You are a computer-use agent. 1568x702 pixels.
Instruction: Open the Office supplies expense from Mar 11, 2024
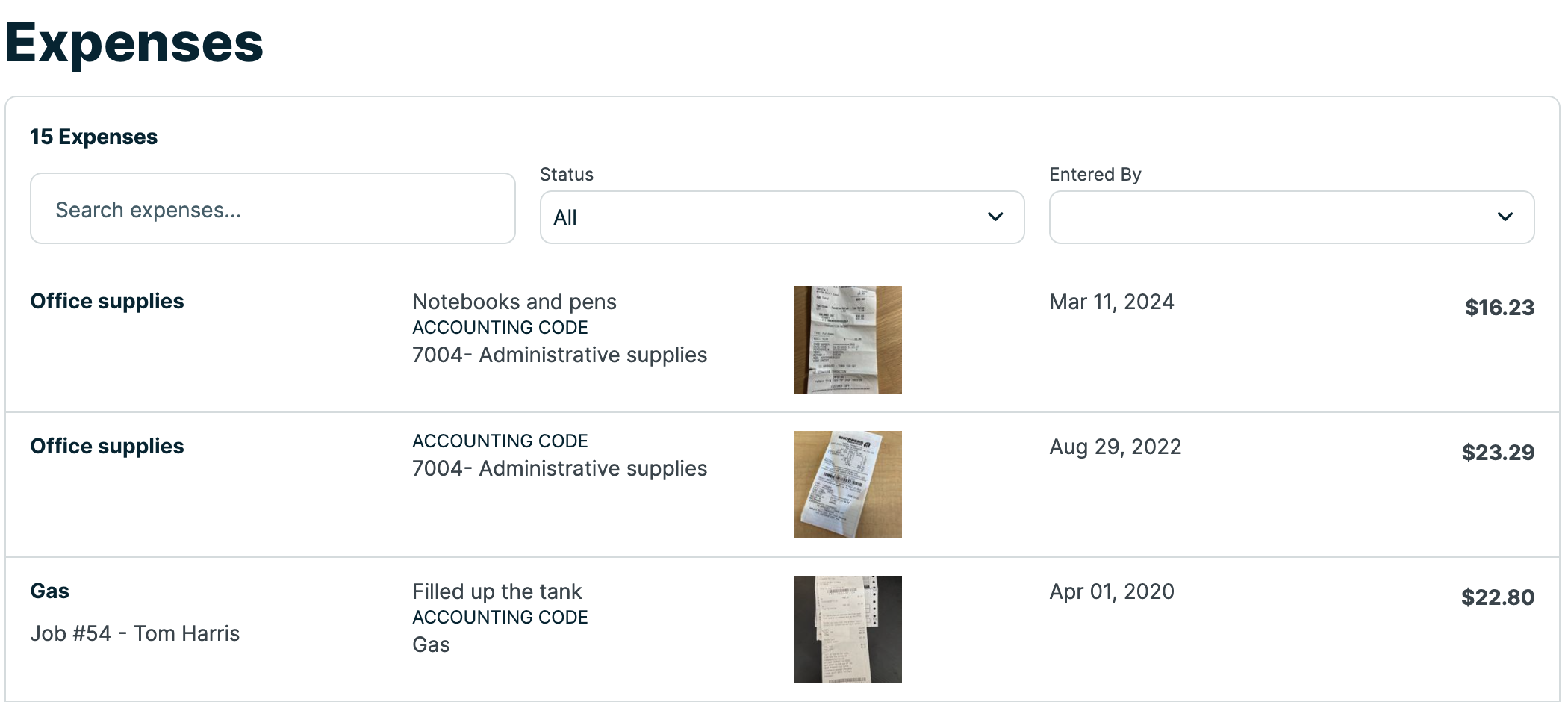tap(107, 301)
